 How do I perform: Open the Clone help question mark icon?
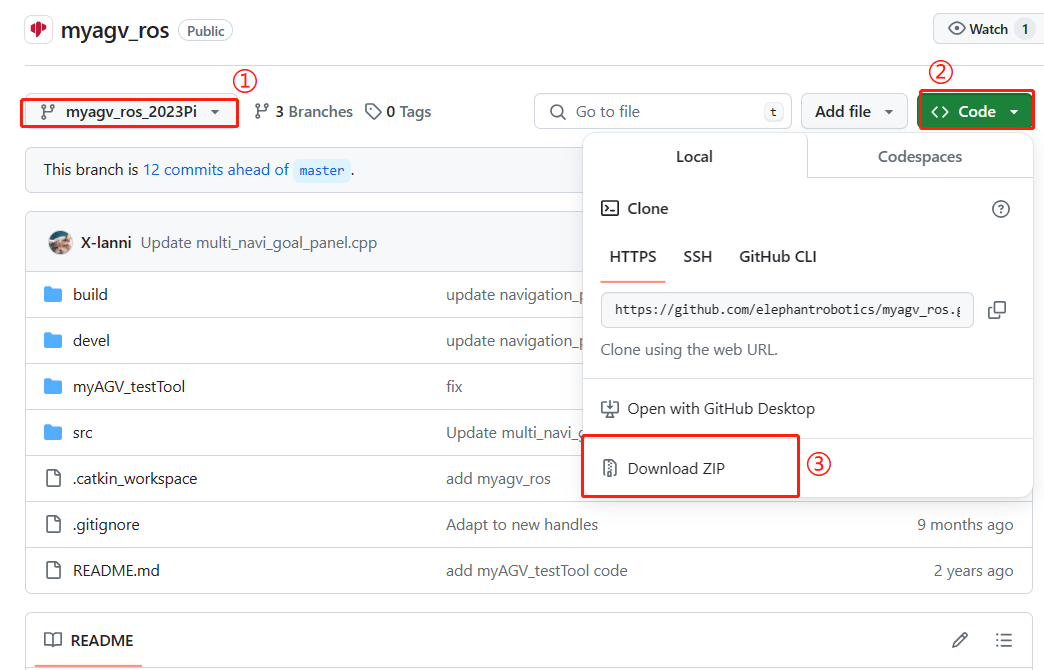pyautogui.click(x=1001, y=209)
